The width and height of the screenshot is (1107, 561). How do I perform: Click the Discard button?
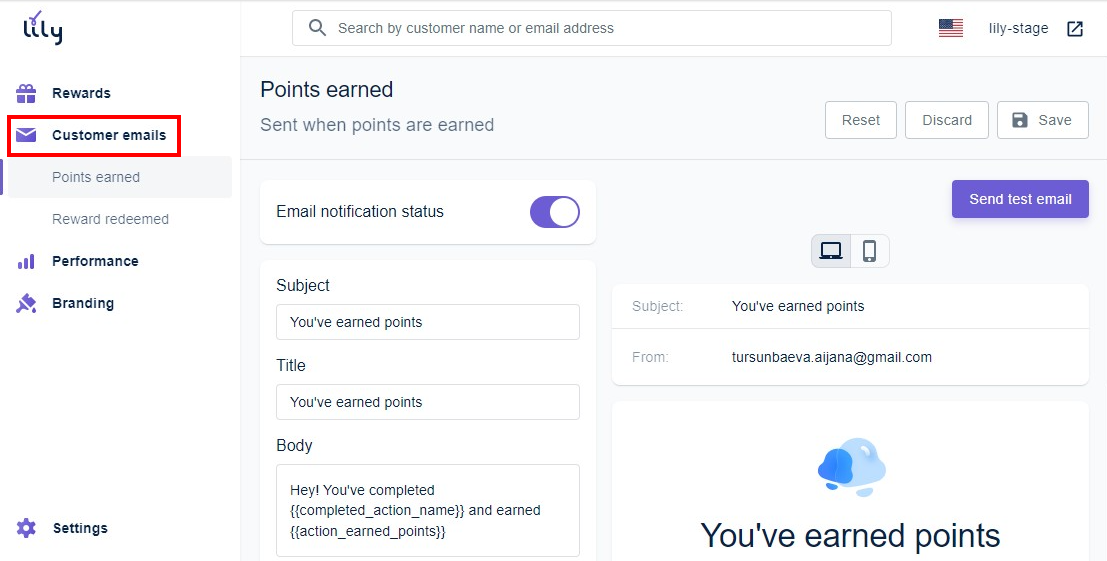point(946,120)
